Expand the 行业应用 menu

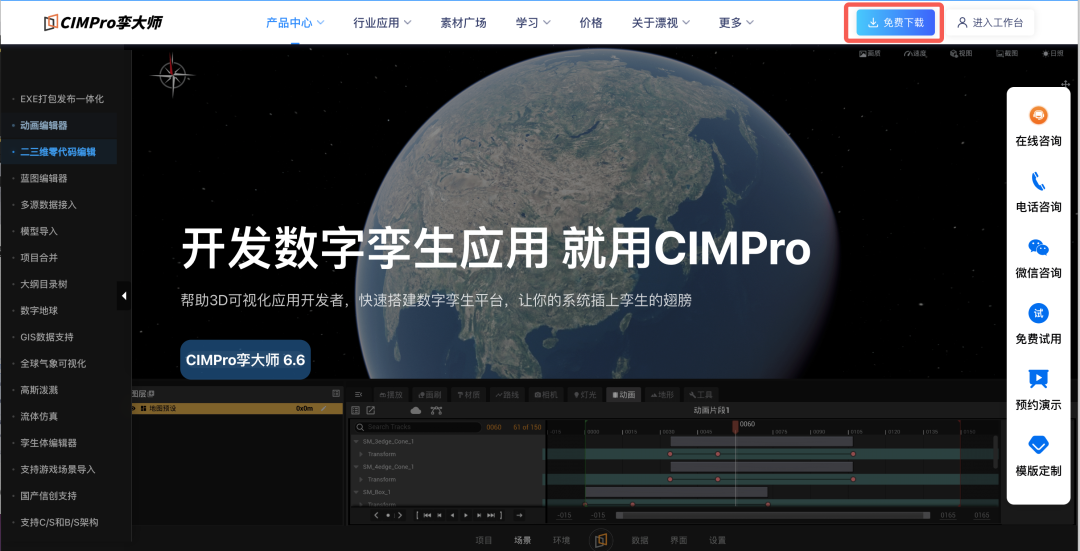[x=382, y=23]
